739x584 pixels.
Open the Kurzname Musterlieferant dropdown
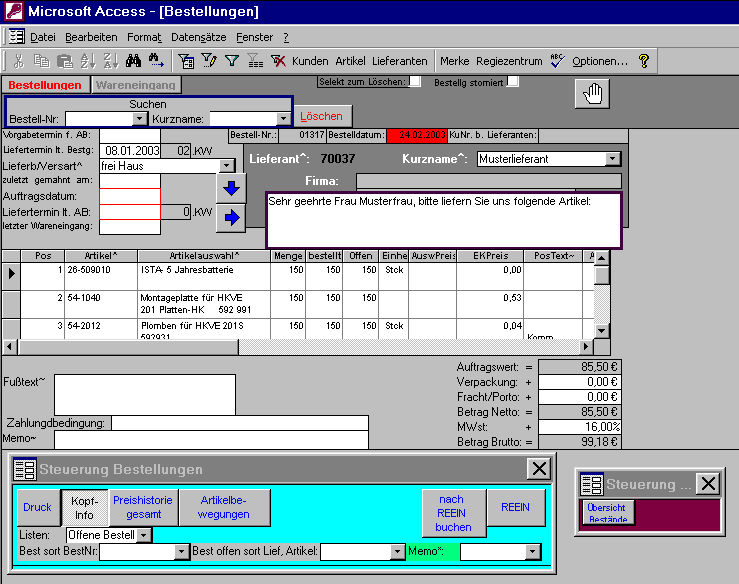click(613, 159)
